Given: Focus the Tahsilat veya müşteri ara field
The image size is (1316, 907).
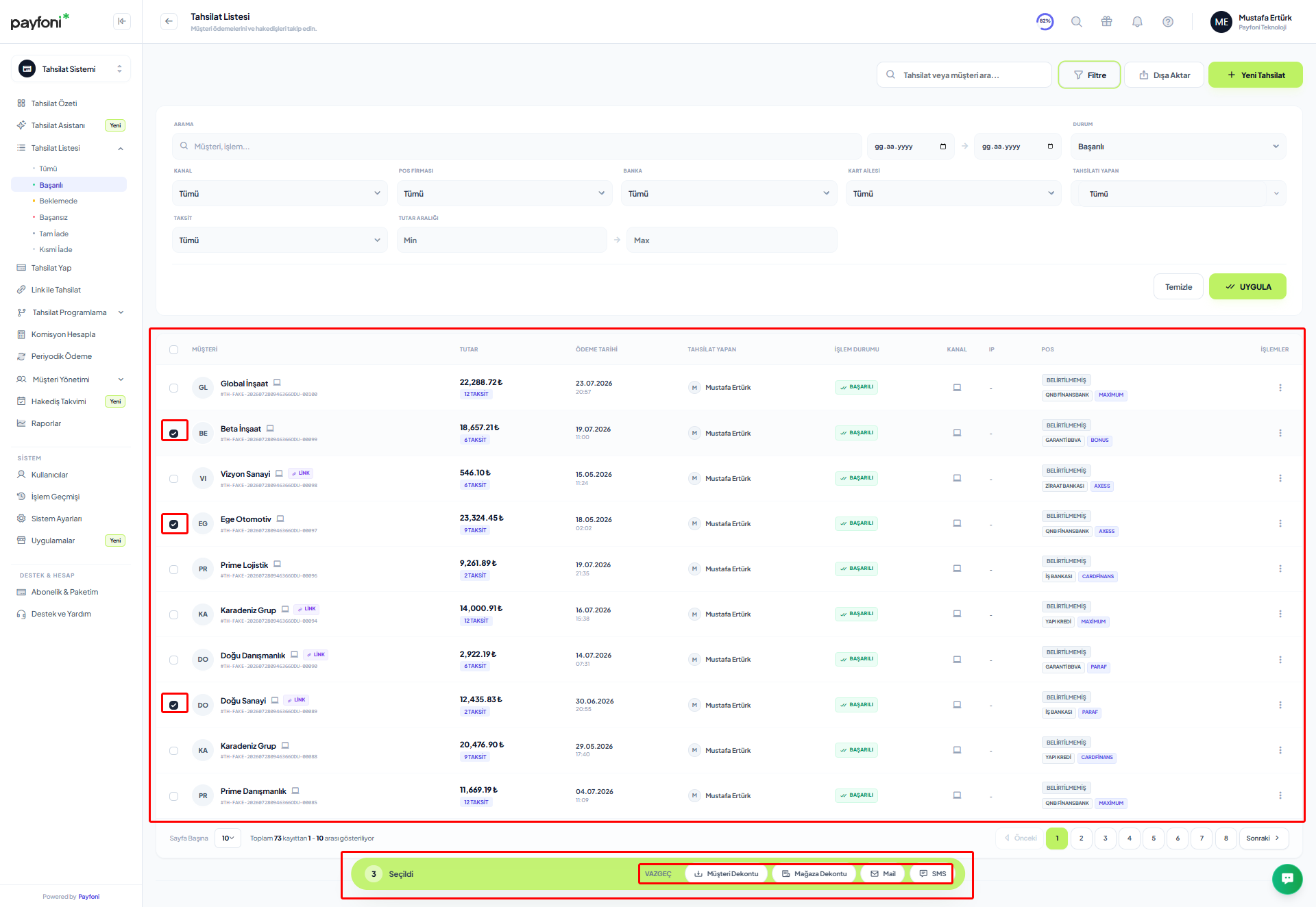Looking at the screenshot, I should coord(964,75).
